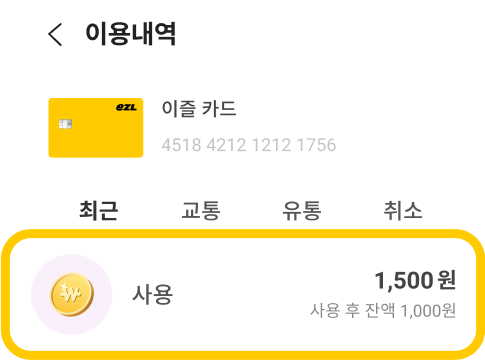The image size is (485, 360).
Task: Click the ezl logo on the card
Action: tap(126, 107)
